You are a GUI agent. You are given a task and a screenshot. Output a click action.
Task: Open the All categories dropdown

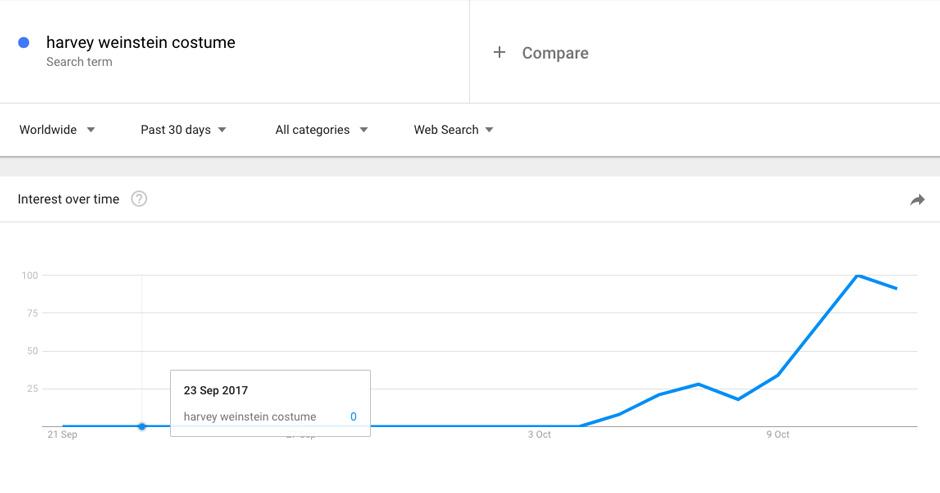pyautogui.click(x=321, y=130)
